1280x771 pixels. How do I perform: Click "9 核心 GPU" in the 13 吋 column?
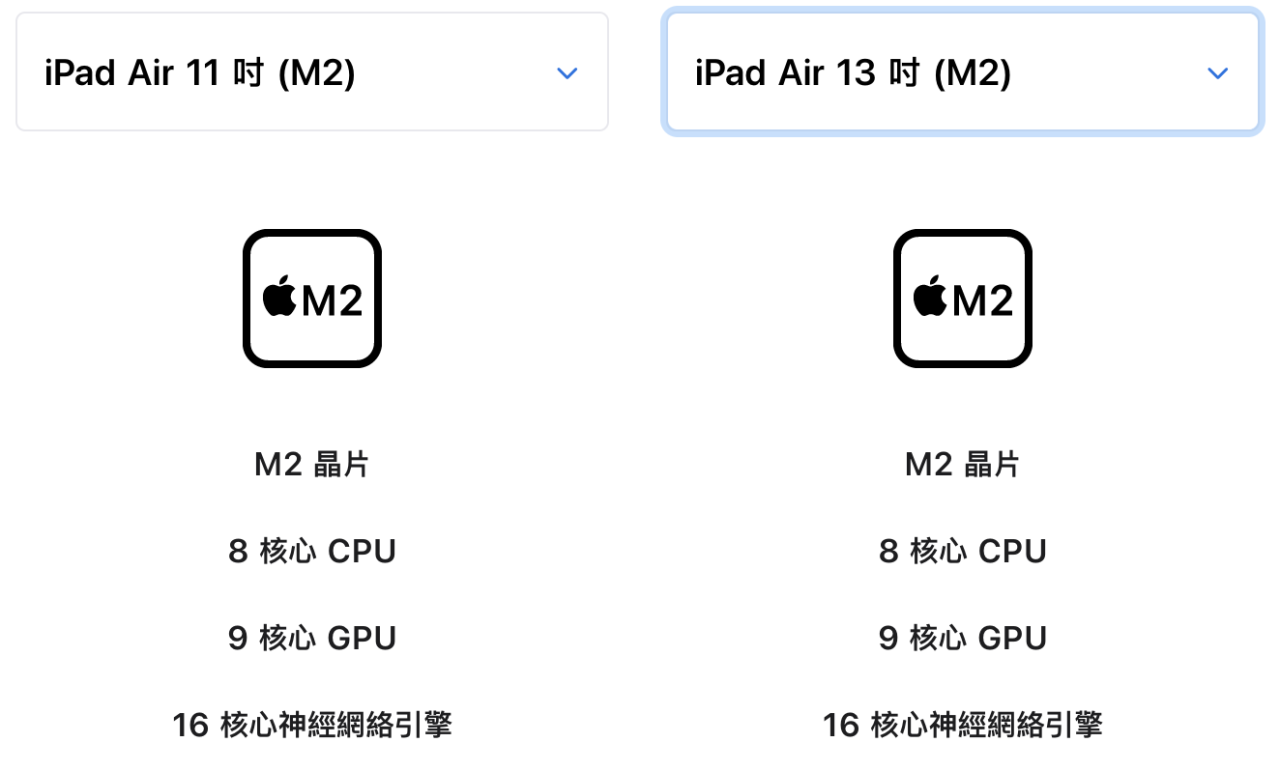[x=962, y=638]
